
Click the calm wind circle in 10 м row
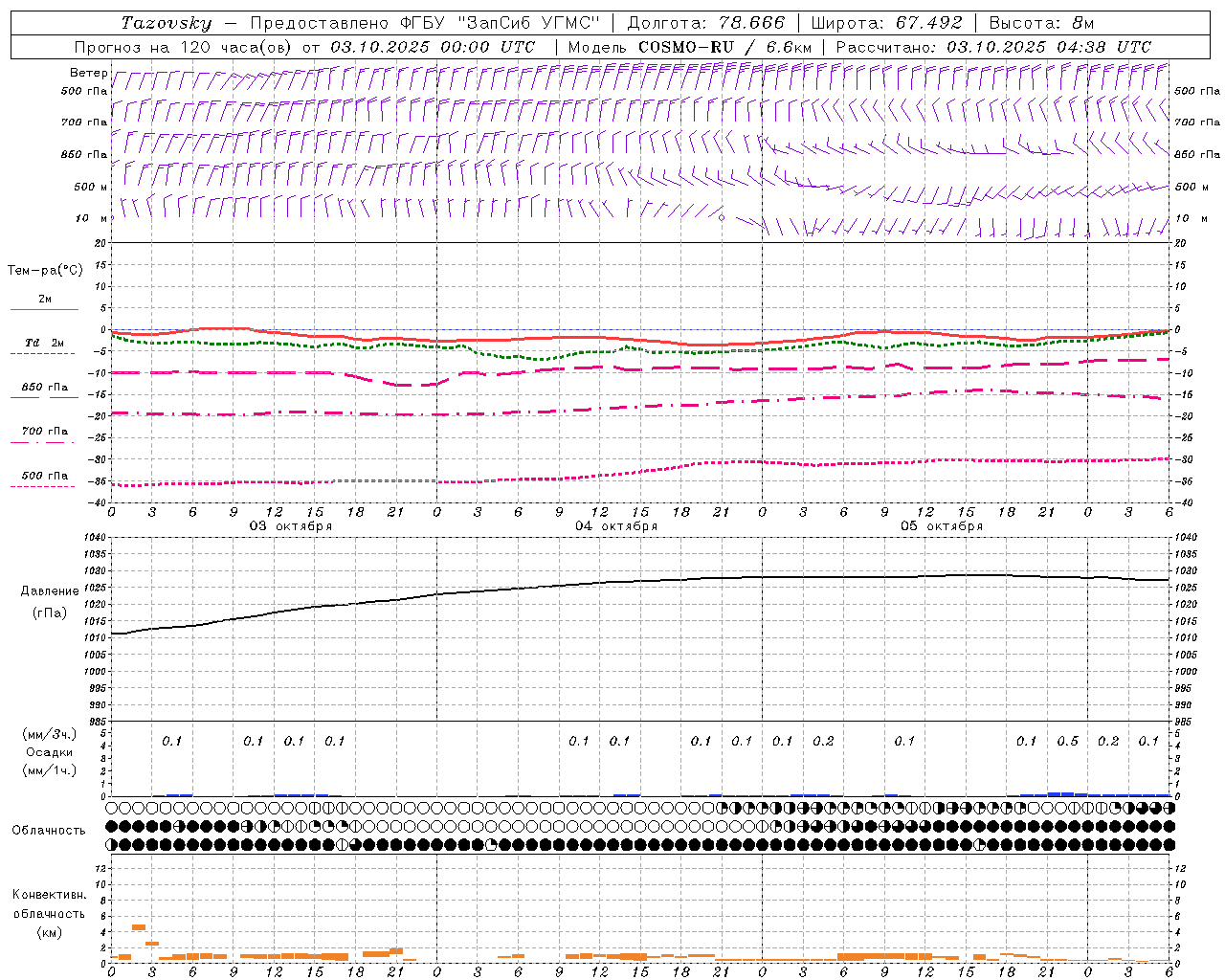coord(722,218)
